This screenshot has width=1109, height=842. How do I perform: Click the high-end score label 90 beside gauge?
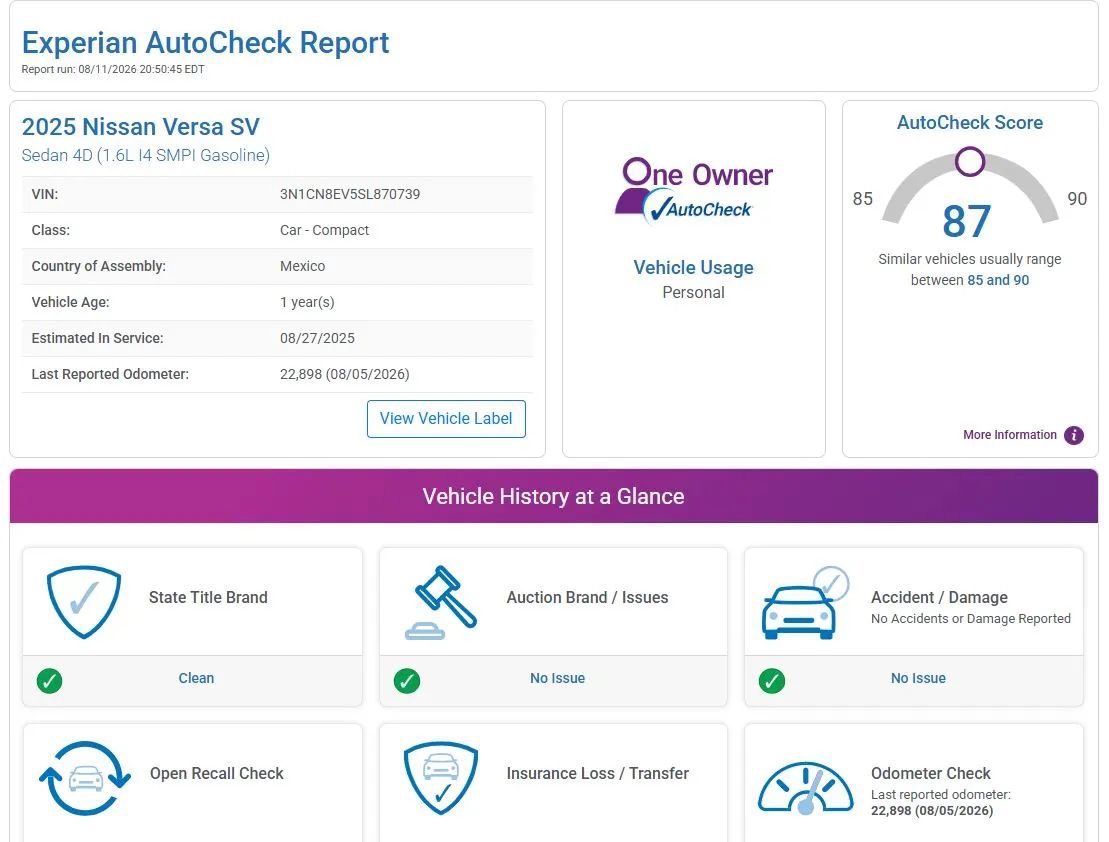click(x=1076, y=199)
